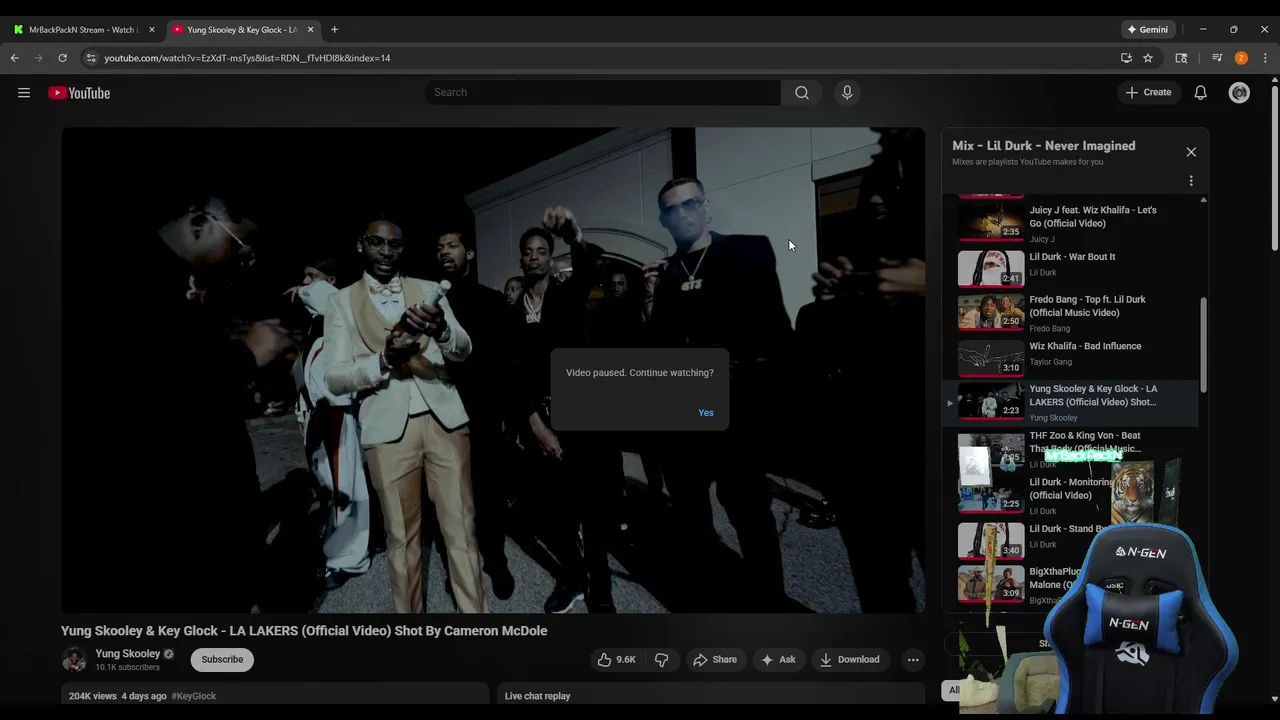Click the Mix playlist scrollbar

pyautogui.click(x=1203, y=345)
